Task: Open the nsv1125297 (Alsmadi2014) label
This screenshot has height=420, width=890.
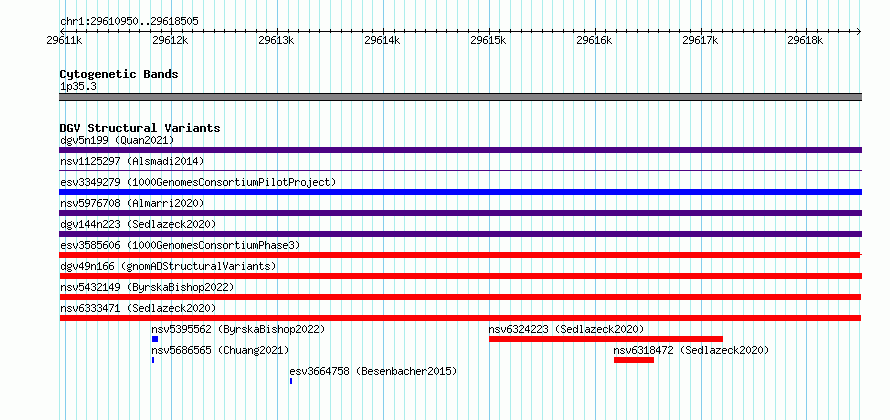Action: pos(132,161)
